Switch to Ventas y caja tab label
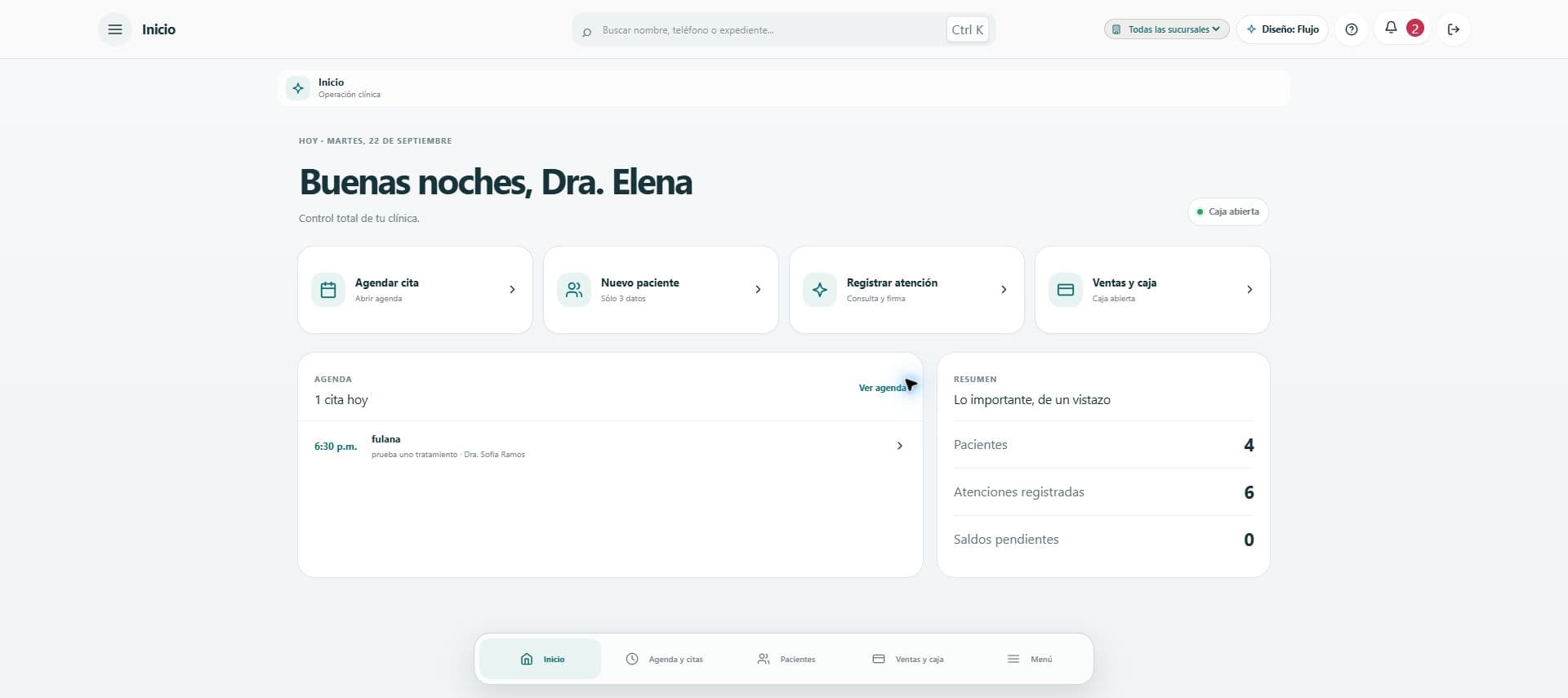This screenshot has width=1568, height=698. [x=920, y=660]
